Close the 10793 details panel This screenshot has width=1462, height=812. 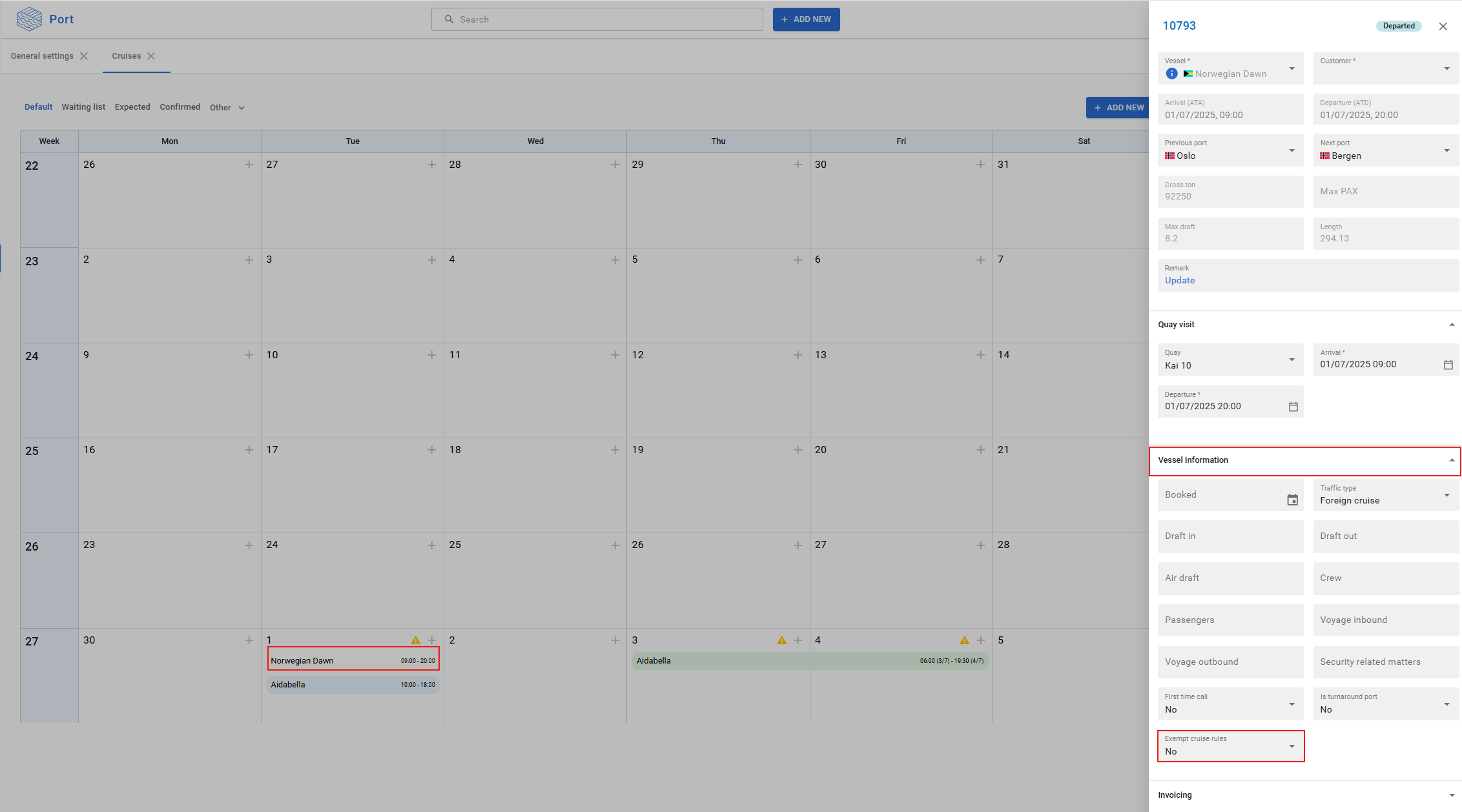click(x=1443, y=26)
